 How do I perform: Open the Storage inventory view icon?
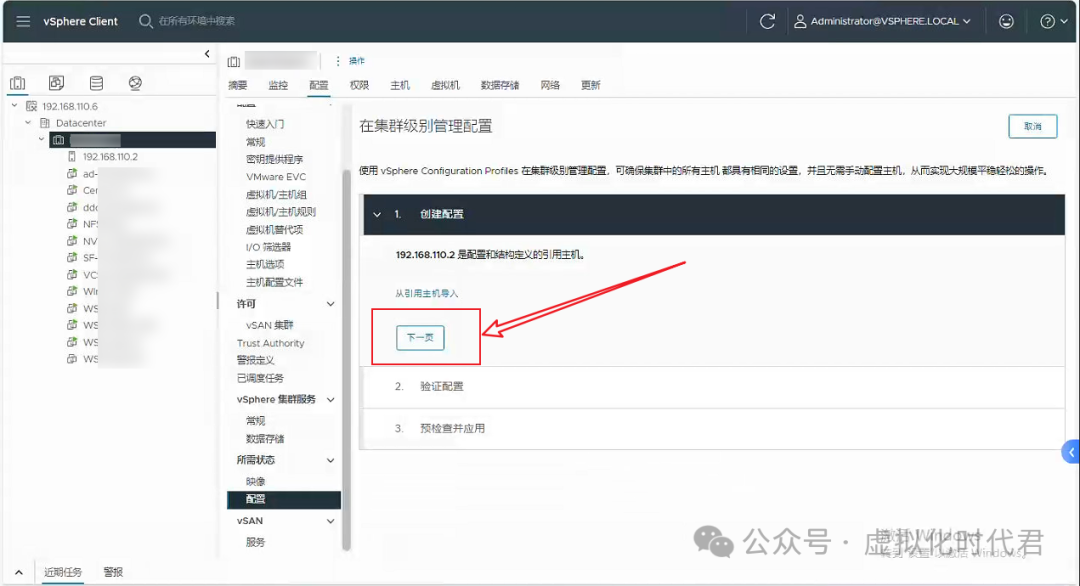click(x=95, y=82)
